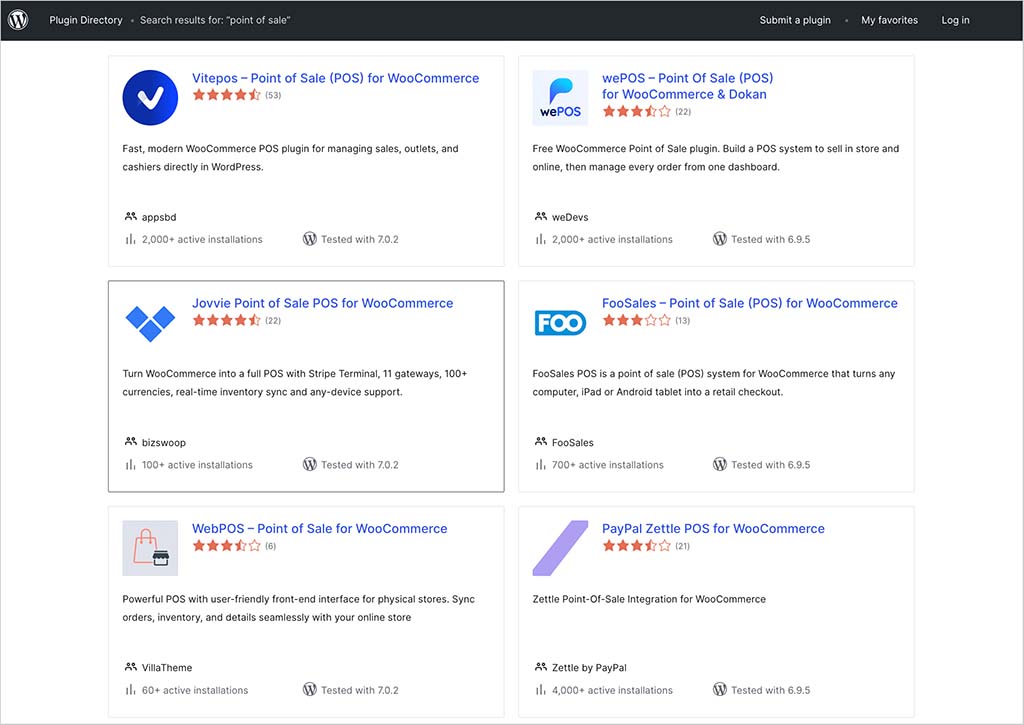This screenshot has height=725, width=1024.
Task: Click installations bar icon in wePOS card
Action: pyautogui.click(x=541, y=239)
